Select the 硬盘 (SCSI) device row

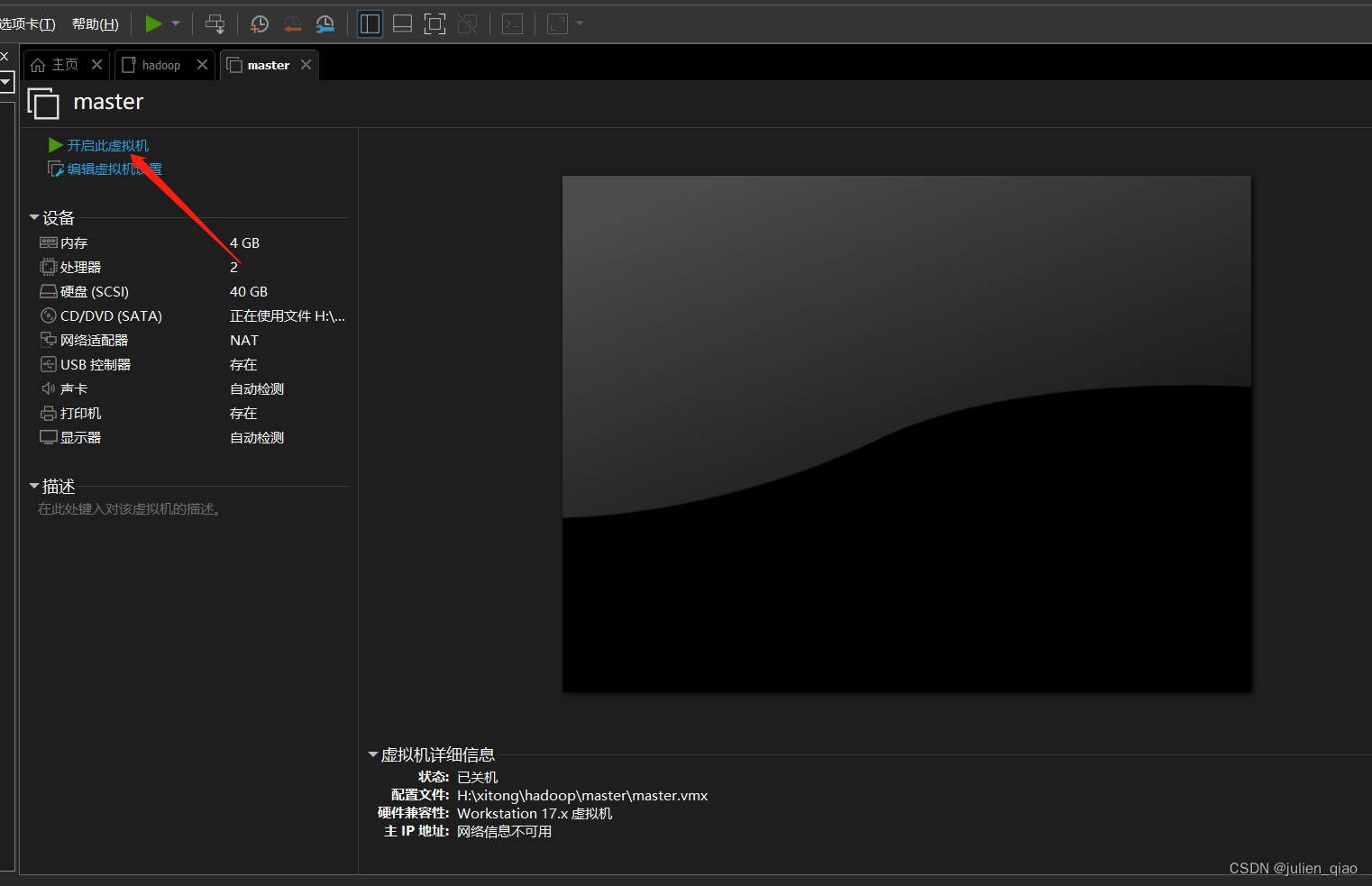(x=193, y=291)
